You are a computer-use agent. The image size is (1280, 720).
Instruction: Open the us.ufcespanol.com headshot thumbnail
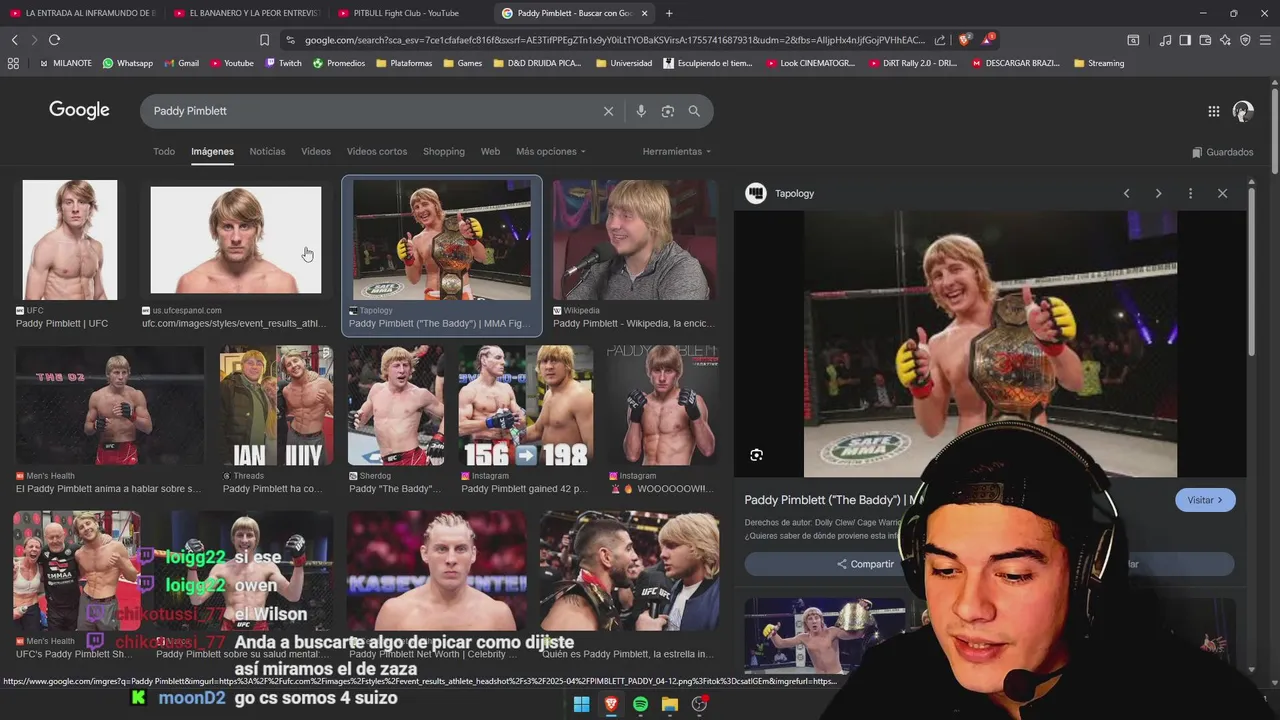(x=236, y=240)
